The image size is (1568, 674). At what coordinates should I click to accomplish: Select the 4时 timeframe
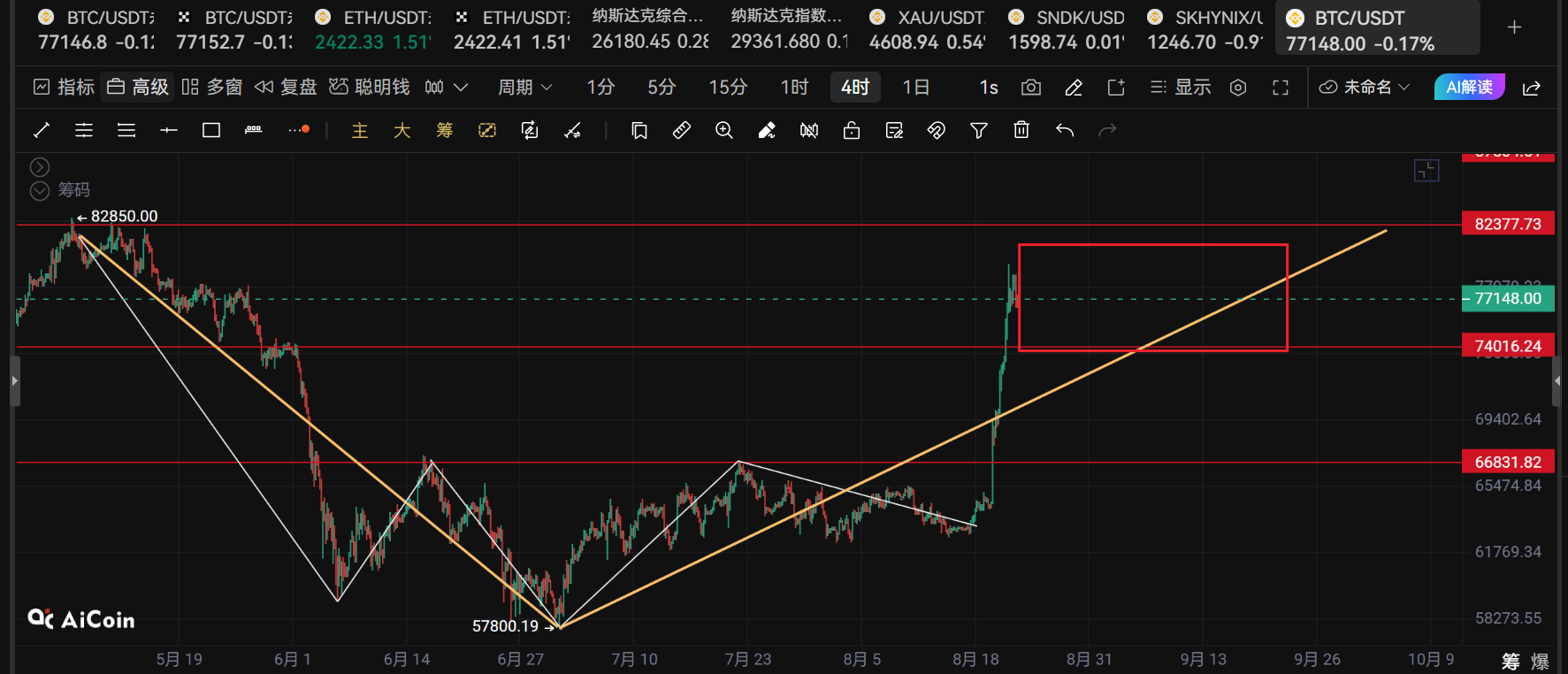pyautogui.click(x=855, y=87)
